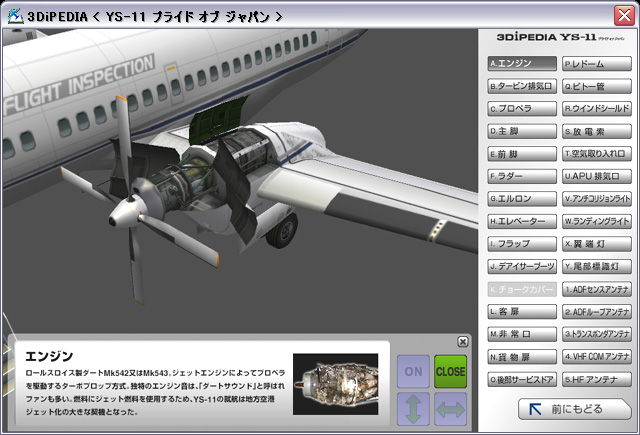The height and width of the screenshot is (435, 640).
Task: Choose the C.プロペラ button
Action: pyautogui.click(x=522, y=109)
